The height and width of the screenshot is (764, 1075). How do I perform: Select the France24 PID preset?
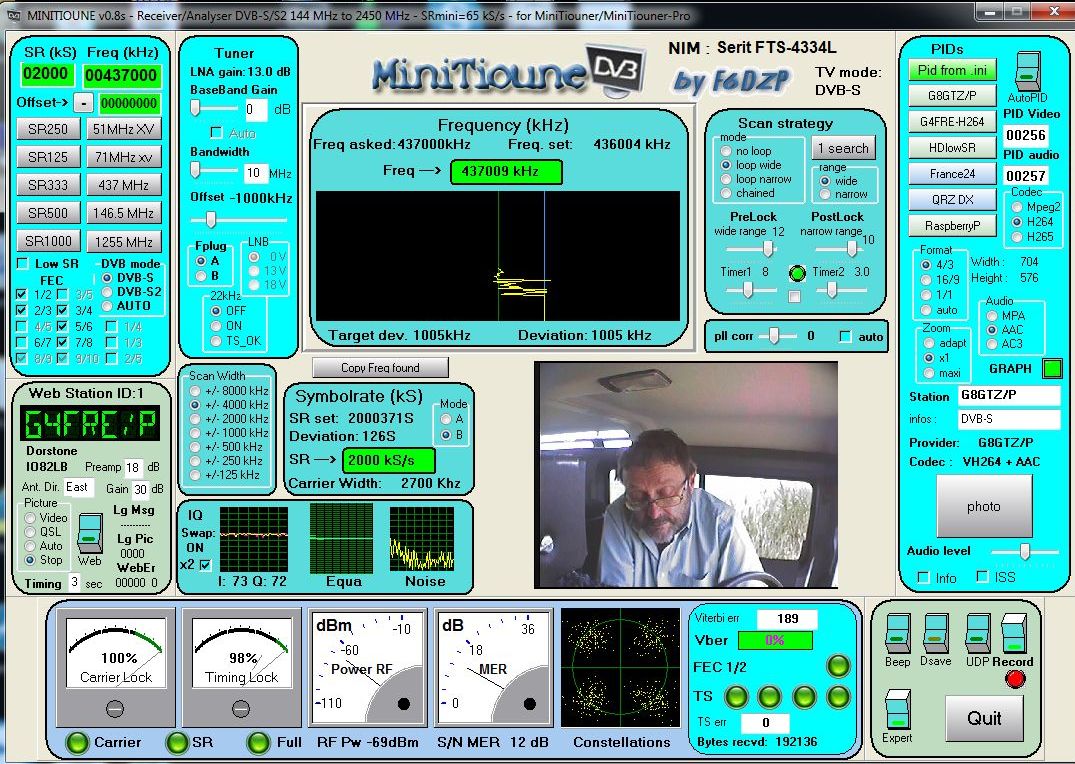[952, 174]
